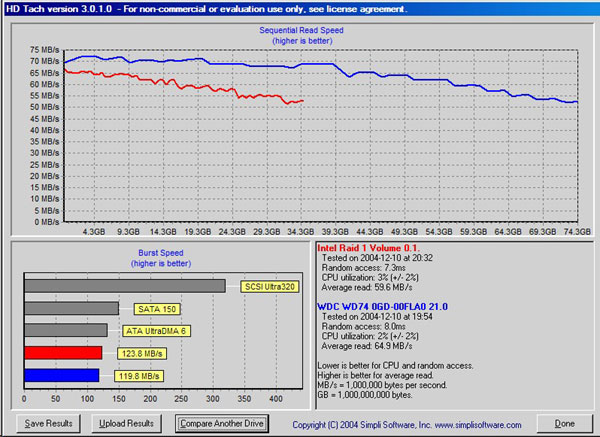
Task: Click 'Average read: 64.9 MB/s'
Action: (367, 346)
